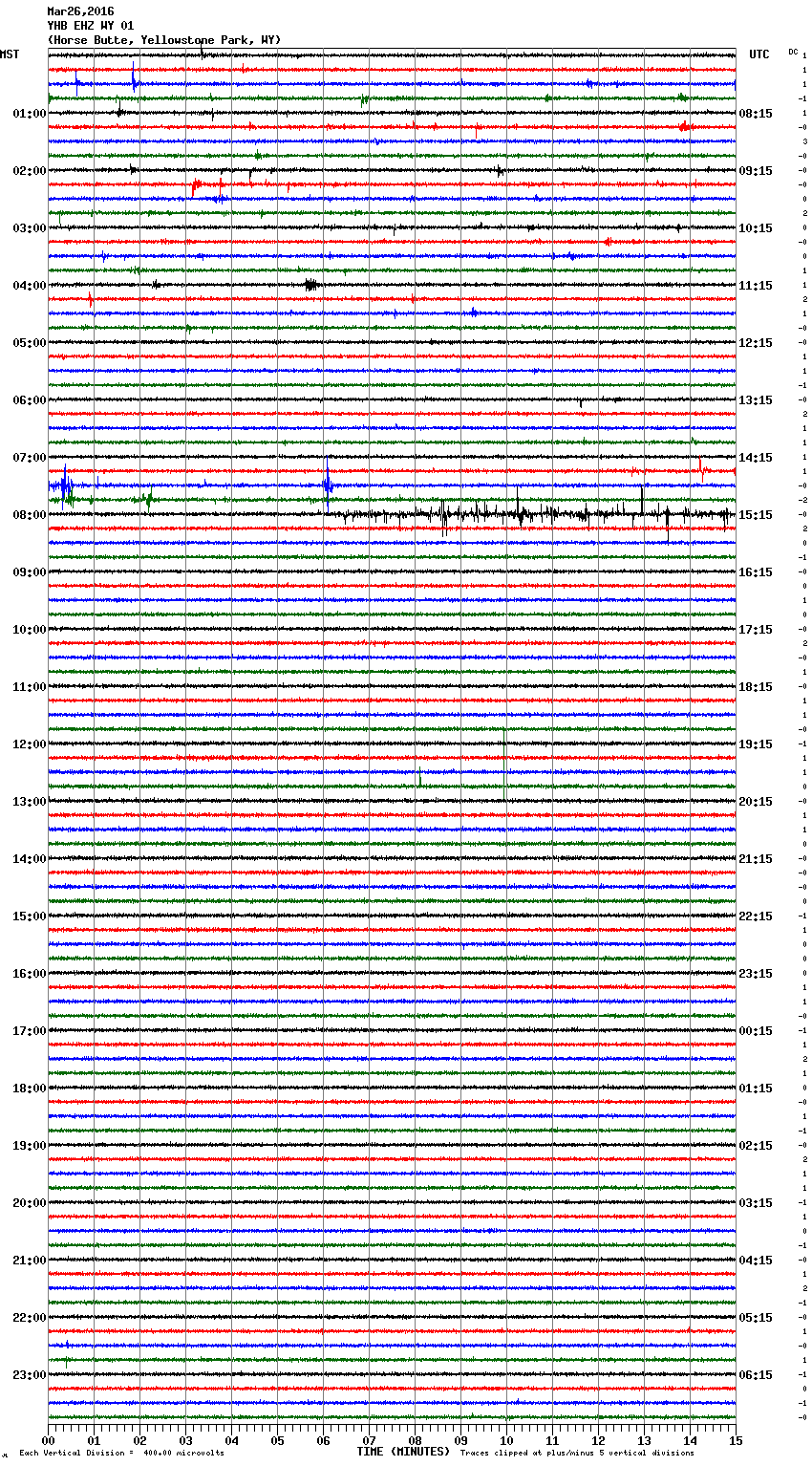Click the minute '00' tick on bottom axis

pos(48,1440)
